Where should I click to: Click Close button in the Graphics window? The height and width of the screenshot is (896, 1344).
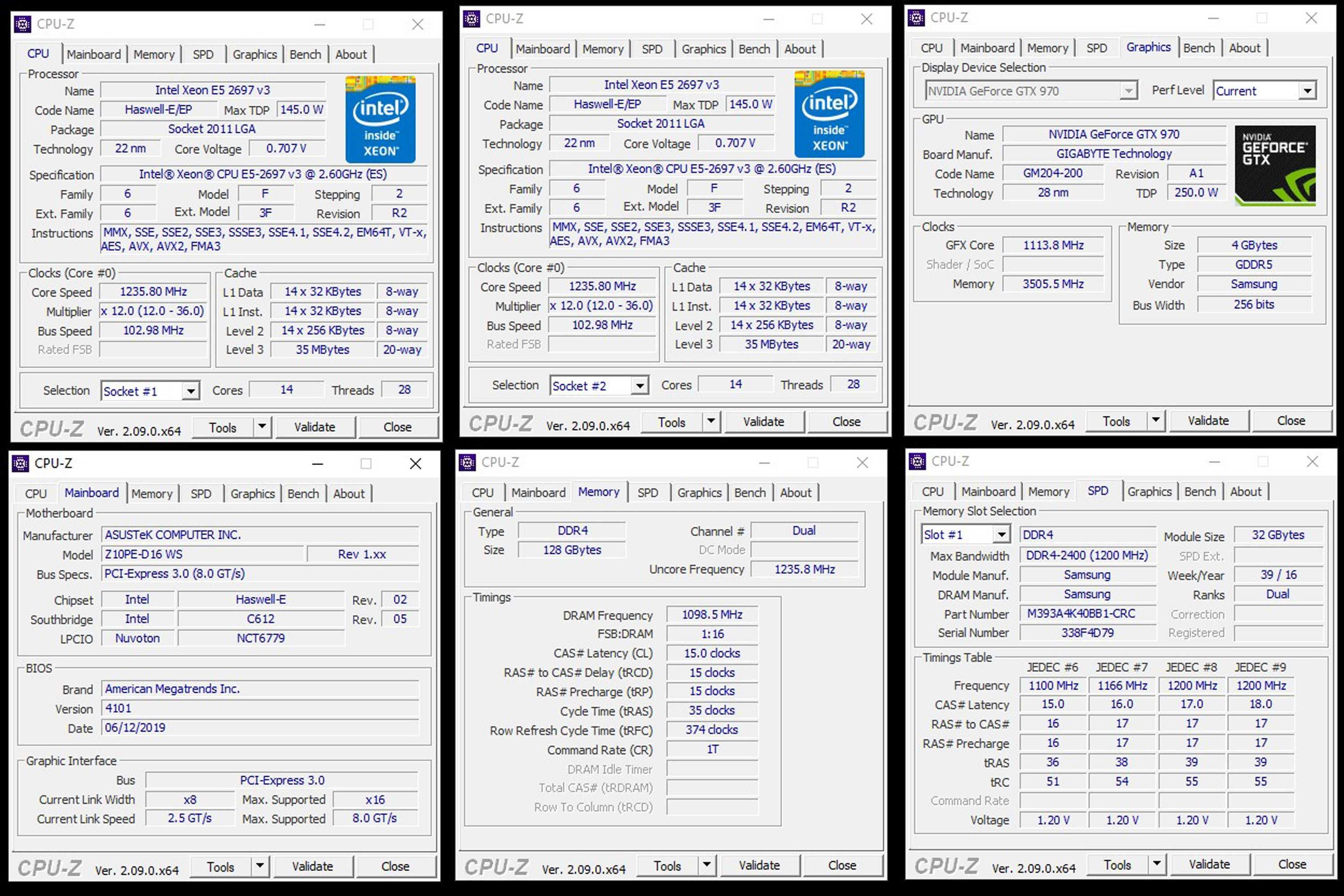[1292, 421]
